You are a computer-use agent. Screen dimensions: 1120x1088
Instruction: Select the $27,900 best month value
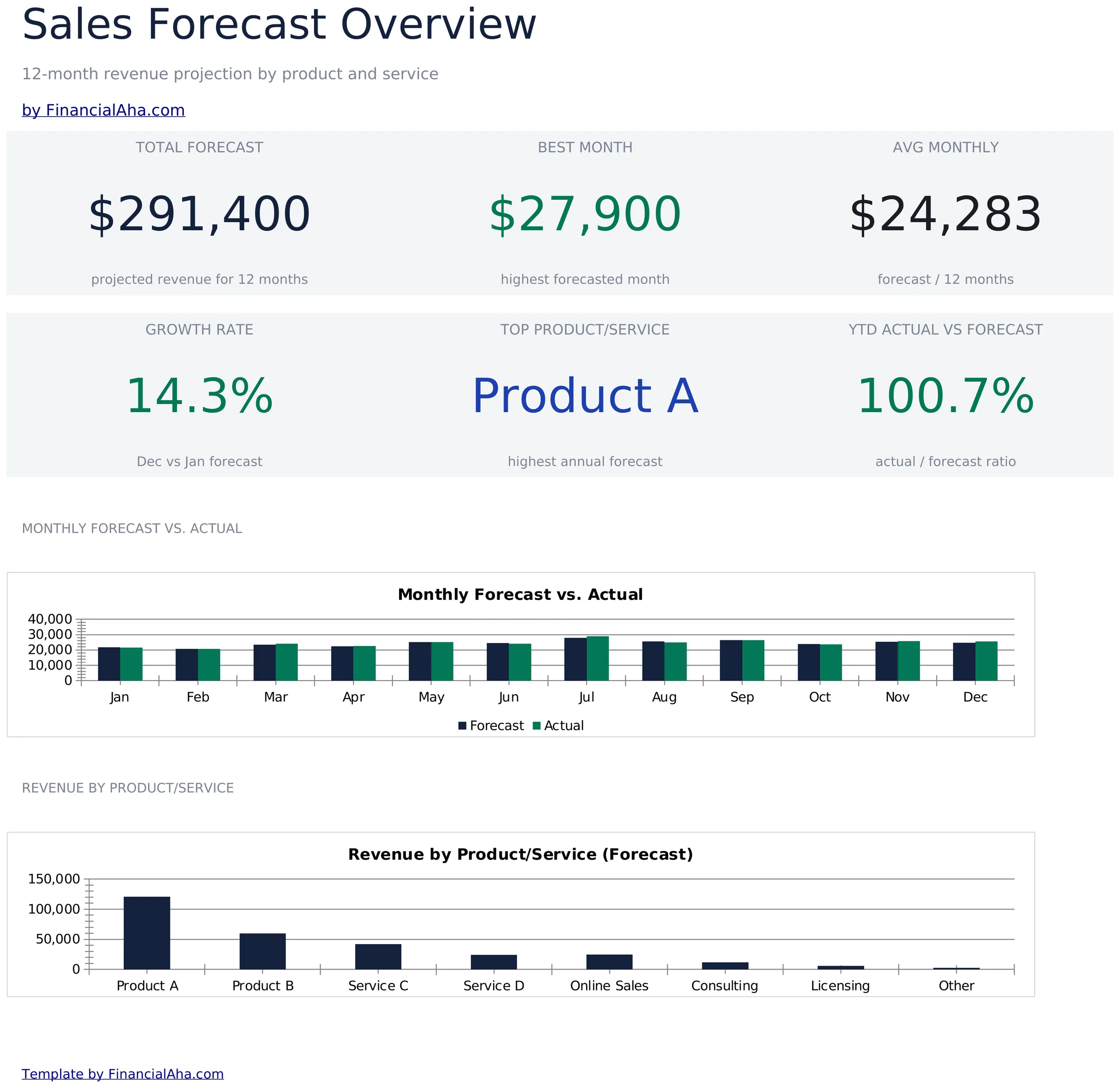click(585, 214)
